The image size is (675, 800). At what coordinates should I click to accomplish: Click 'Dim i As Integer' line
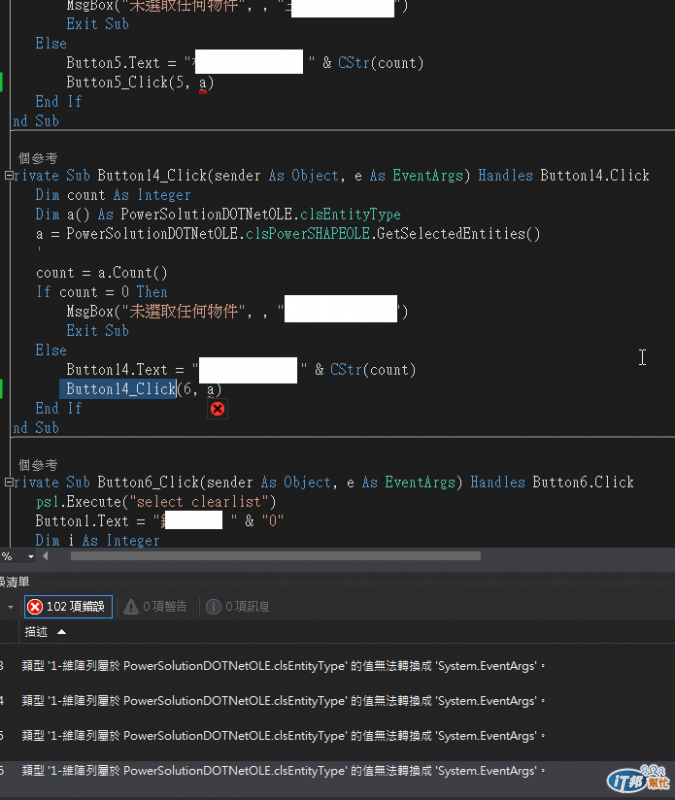click(97, 541)
